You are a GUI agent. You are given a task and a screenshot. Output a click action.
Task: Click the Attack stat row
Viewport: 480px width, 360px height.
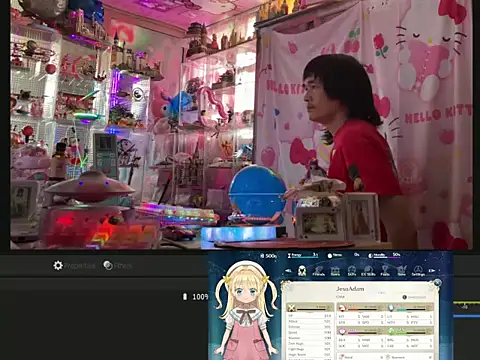pos(310,321)
